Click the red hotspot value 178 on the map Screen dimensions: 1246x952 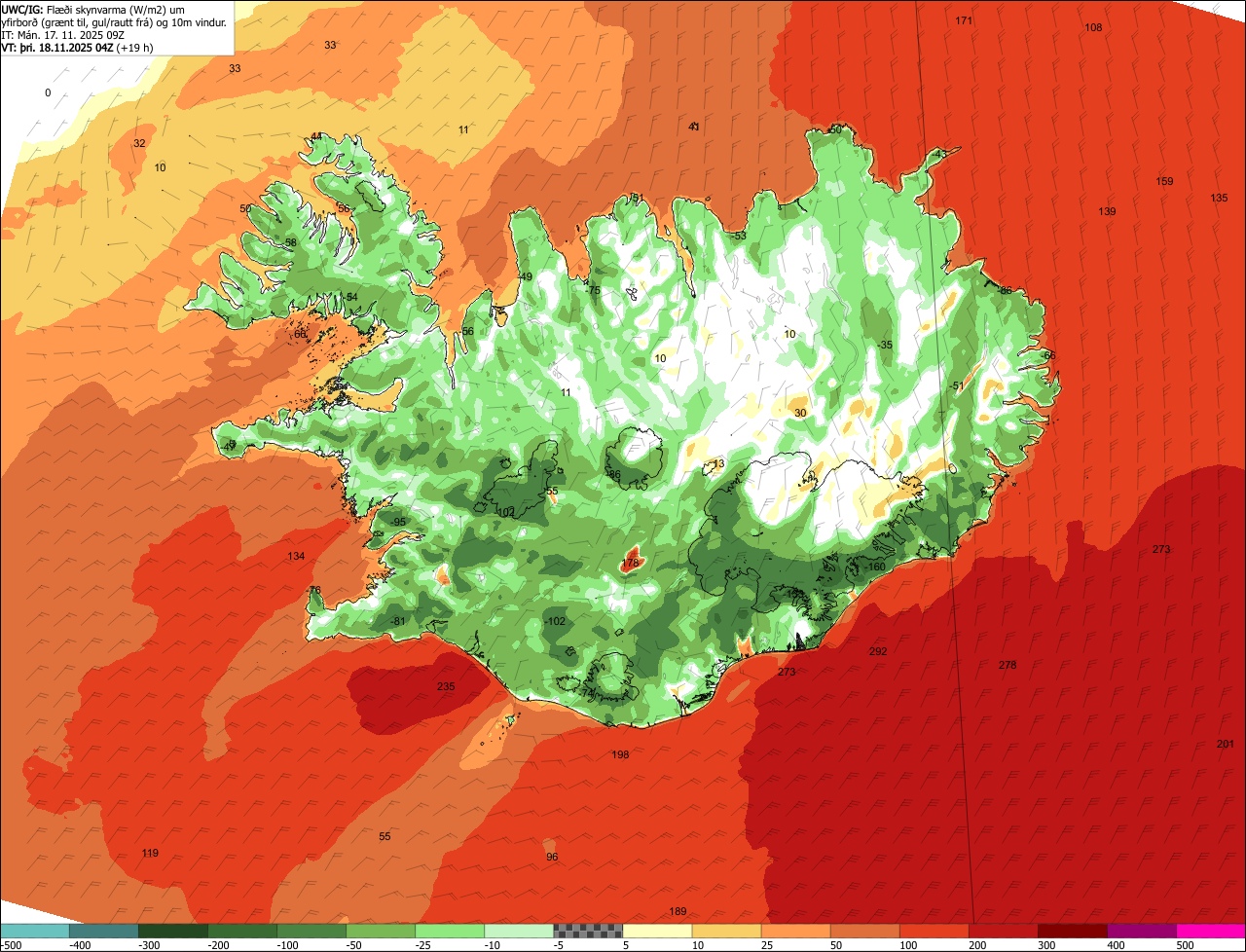coord(631,563)
